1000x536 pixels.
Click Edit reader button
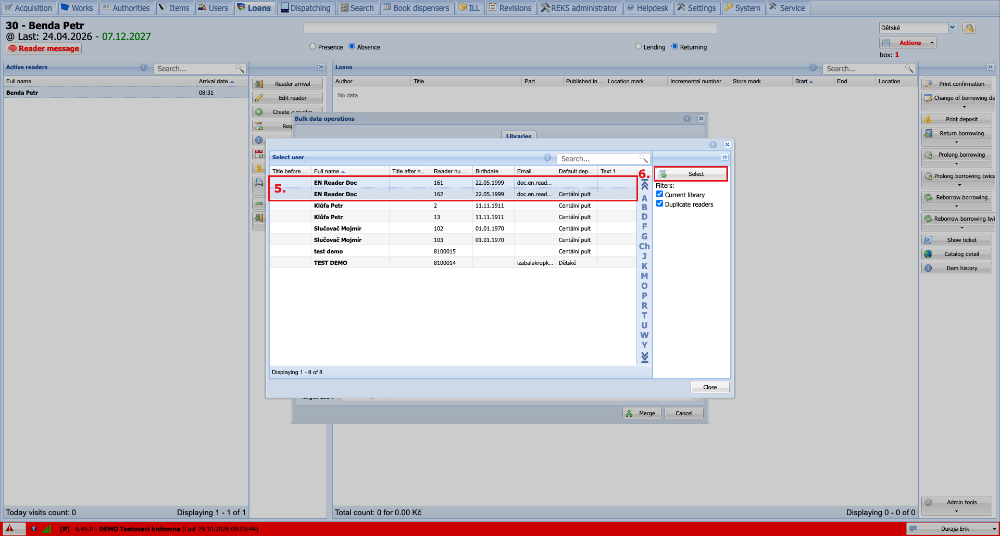click(x=288, y=98)
